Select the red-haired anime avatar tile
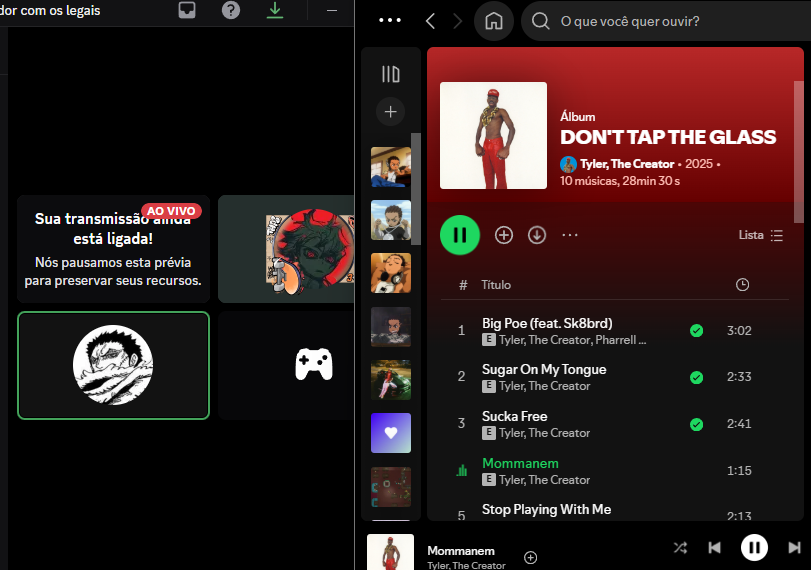The width and height of the screenshot is (811, 570). click(286, 249)
